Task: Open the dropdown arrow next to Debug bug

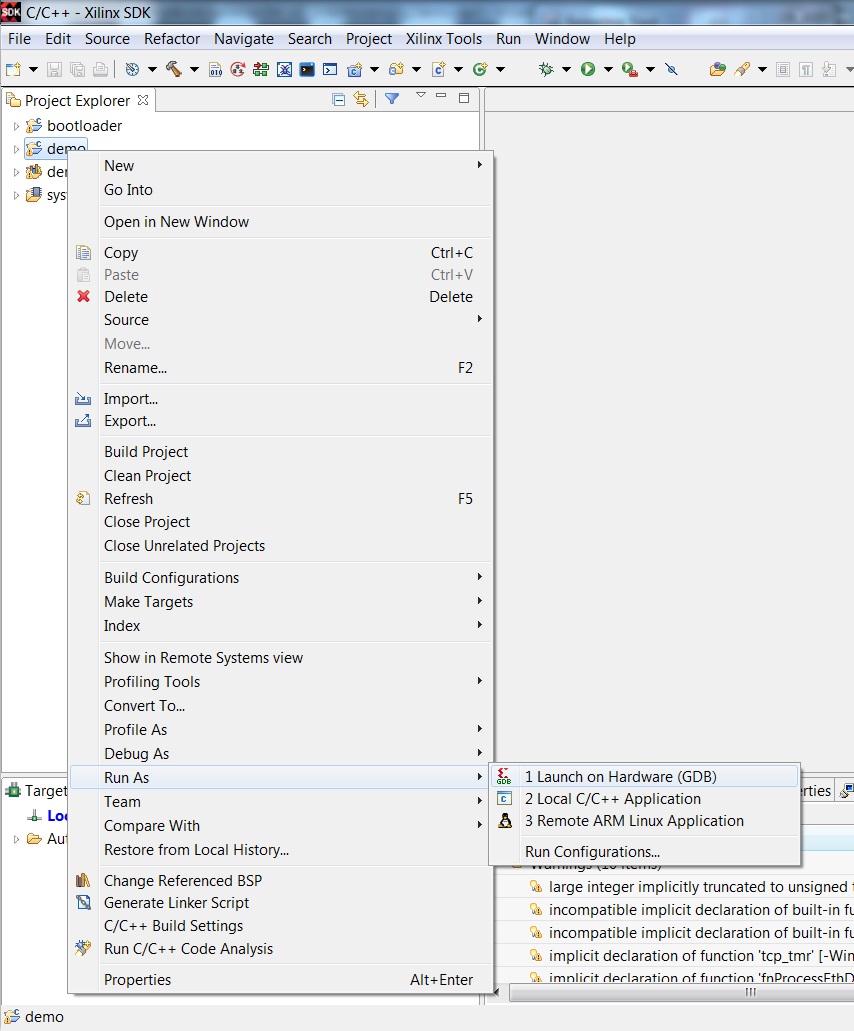Action: (x=565, y=69)
